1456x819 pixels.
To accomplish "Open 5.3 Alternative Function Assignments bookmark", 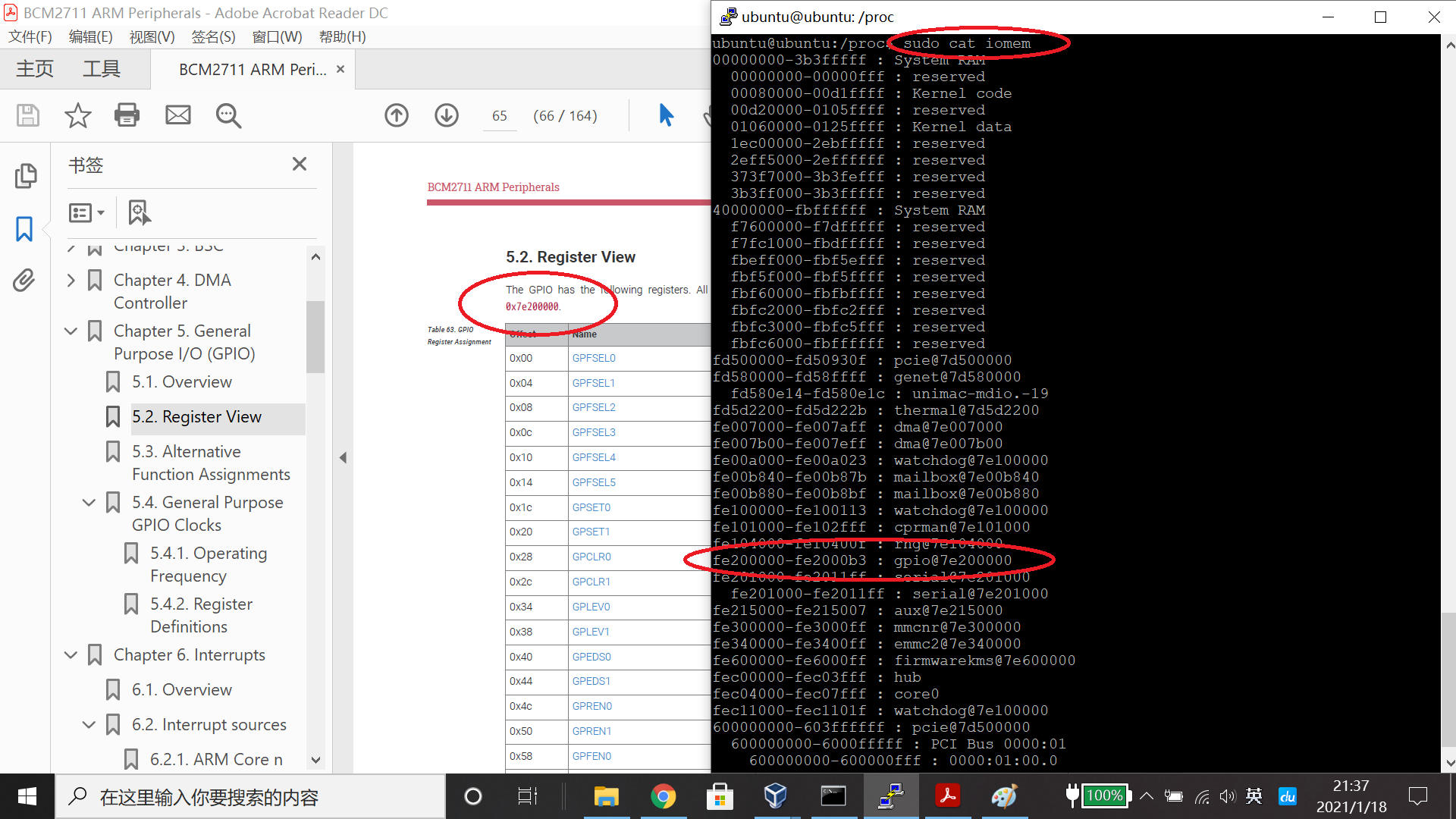I will (211, 463).
